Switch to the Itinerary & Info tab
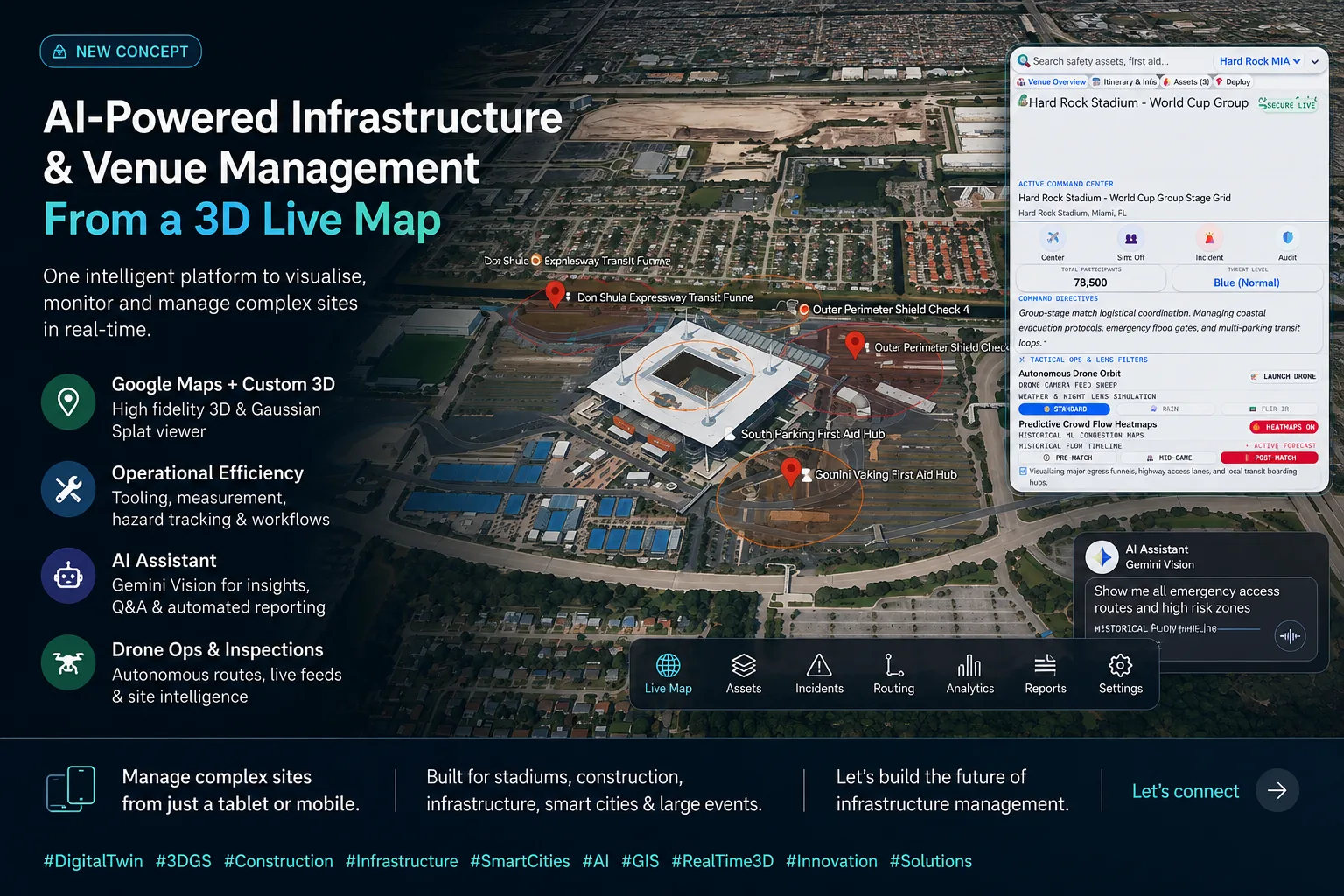Viewport: 1344px width, 896px height. [1124, 82]
